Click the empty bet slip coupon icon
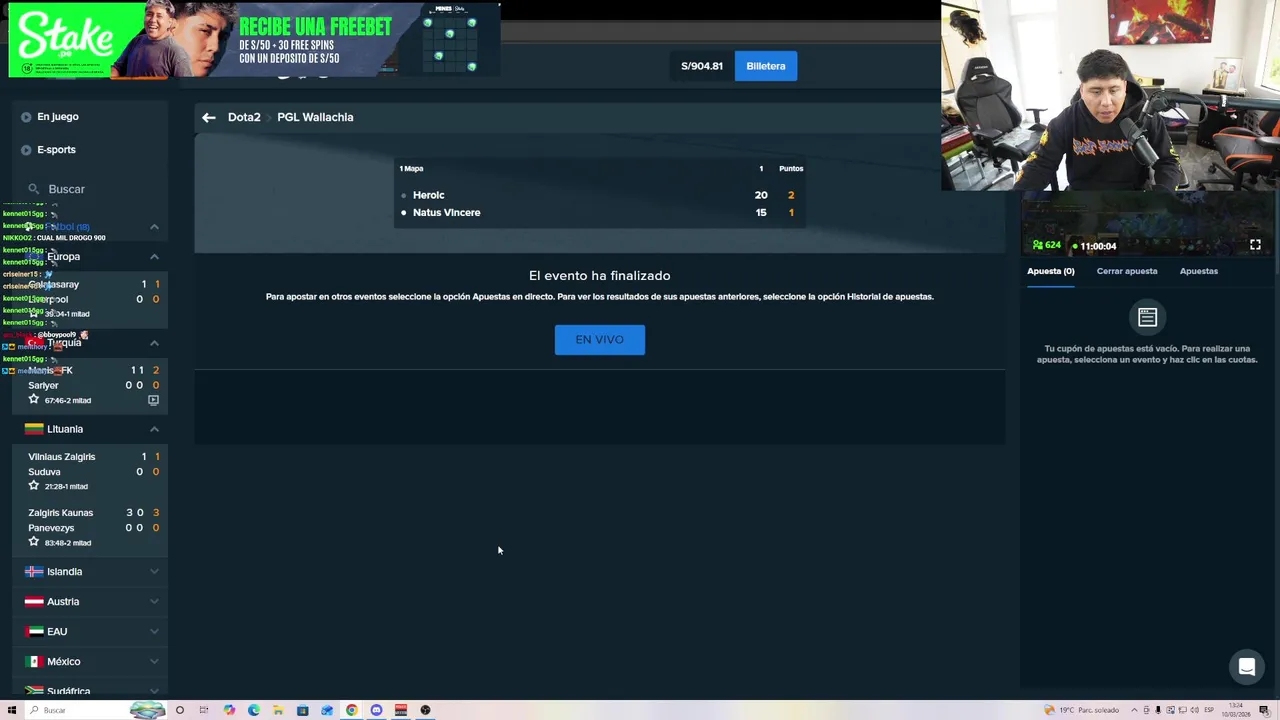This screenshot has height=720, width=1280. coord(1147,318)
